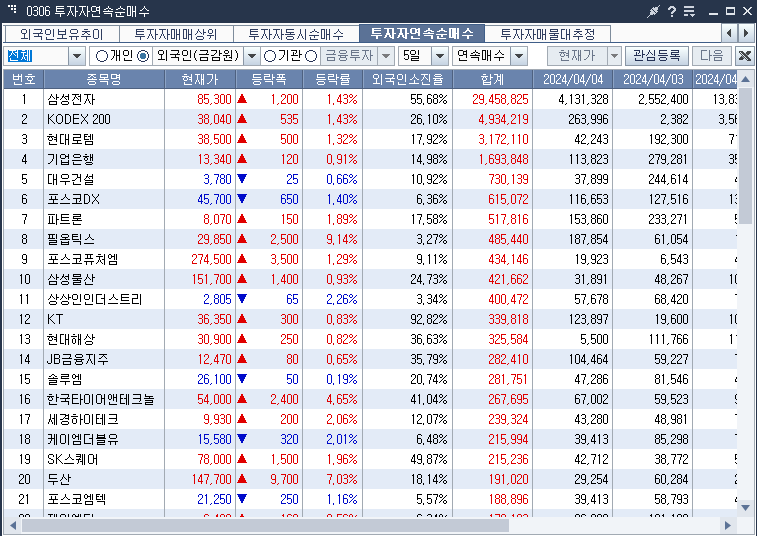Select the 개인 radio button
Viewport: 757px width, 536px height.
[101, 56]
